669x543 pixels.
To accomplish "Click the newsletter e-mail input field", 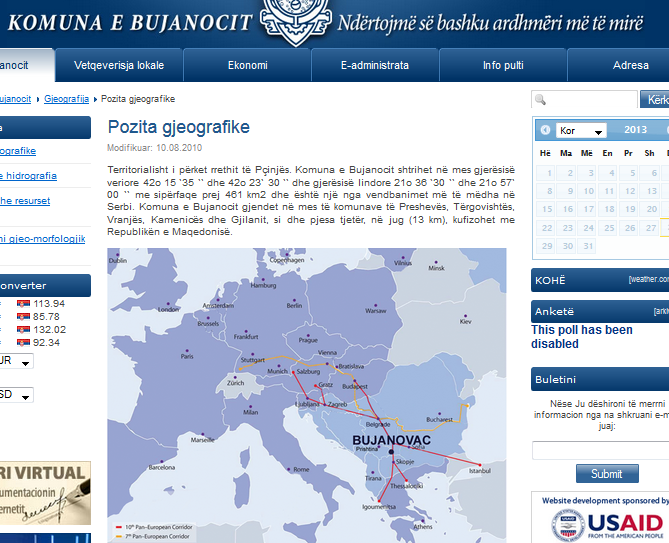I will click(x=600, y=450).
